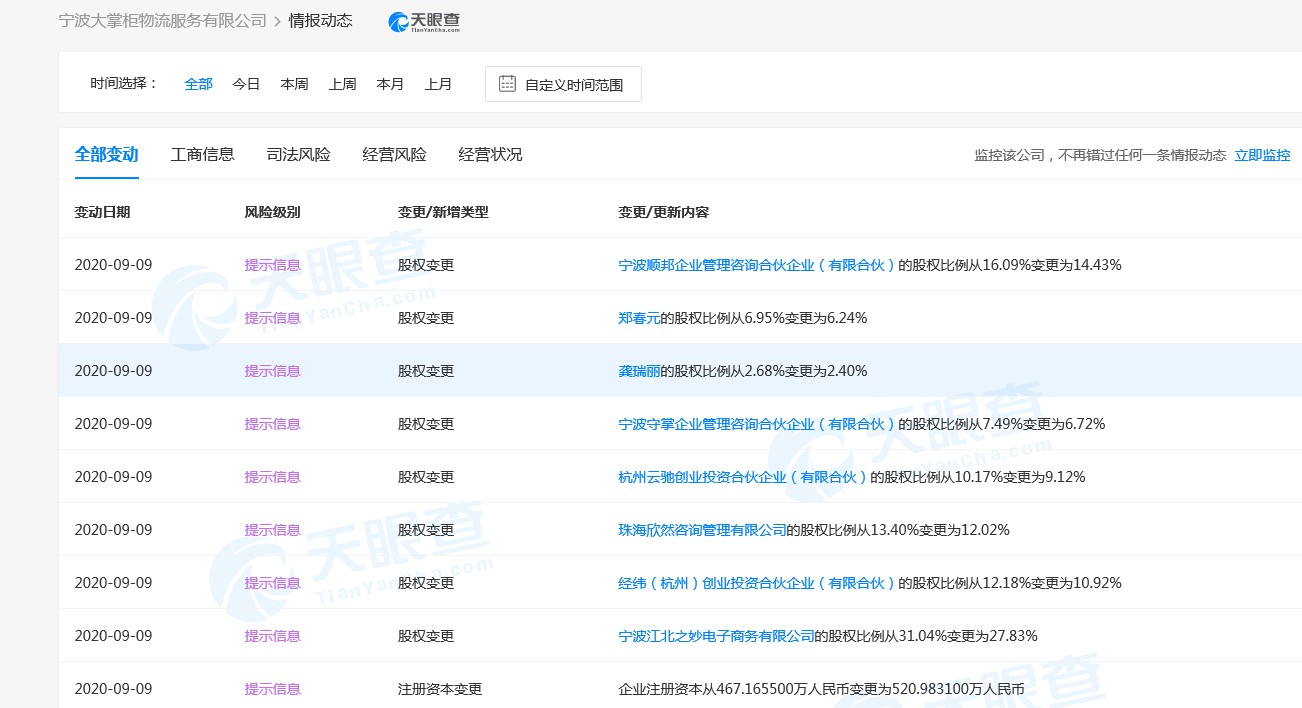Click the 风险级别 column header
This screenshot has height=708, width=1302.
coord(272,212)
